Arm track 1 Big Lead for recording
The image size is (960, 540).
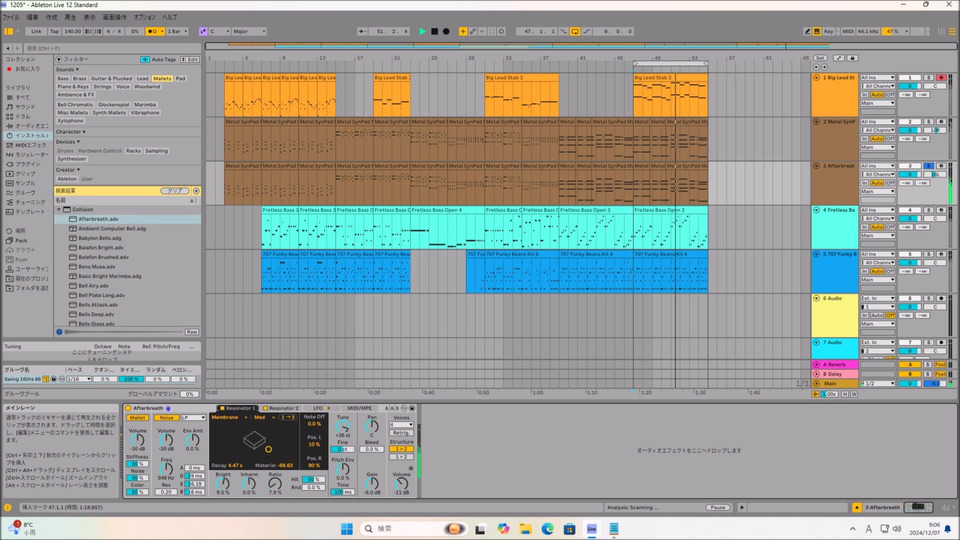[x=941, y=78]
